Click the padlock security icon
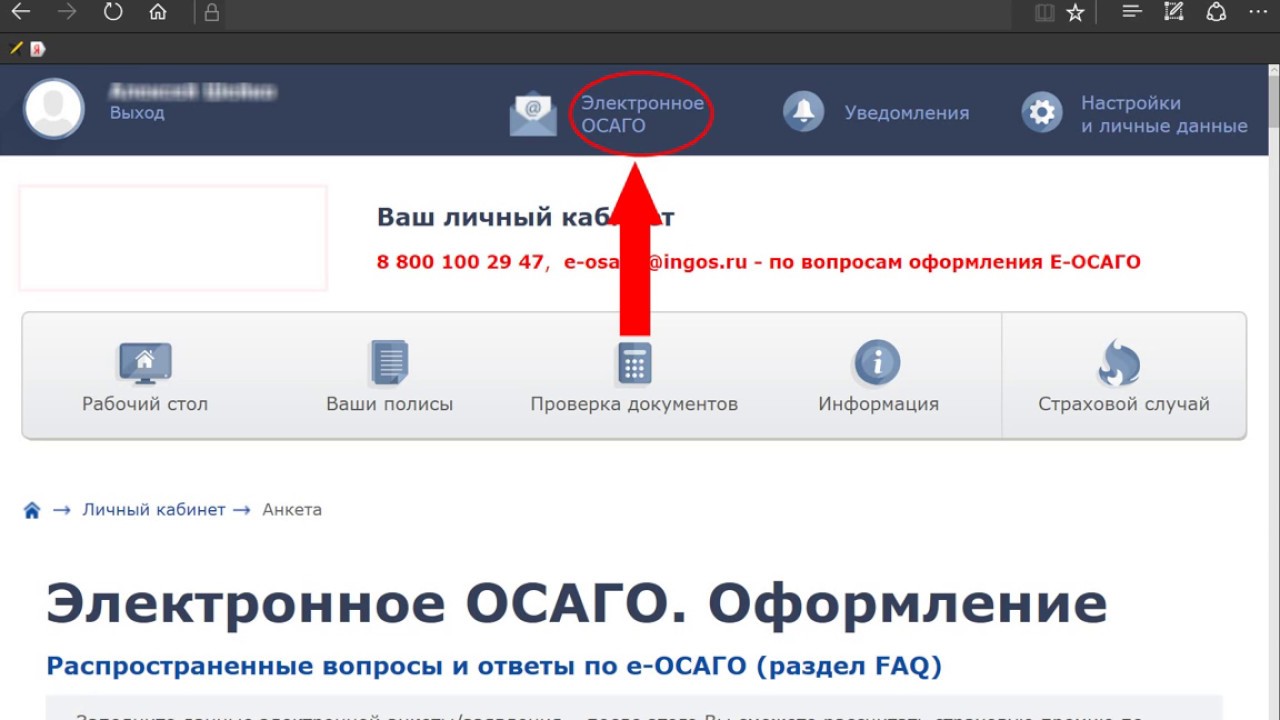This screenshot has height=720, width=1280. click(x=211, y=12)
